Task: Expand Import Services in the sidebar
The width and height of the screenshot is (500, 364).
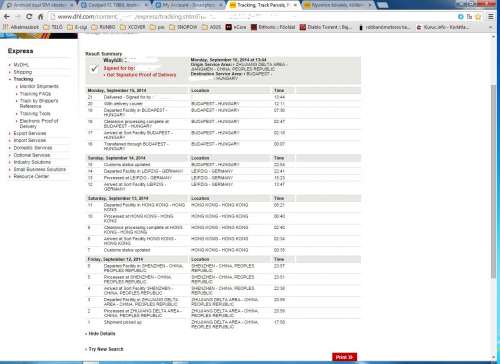Action: point(30,140)
